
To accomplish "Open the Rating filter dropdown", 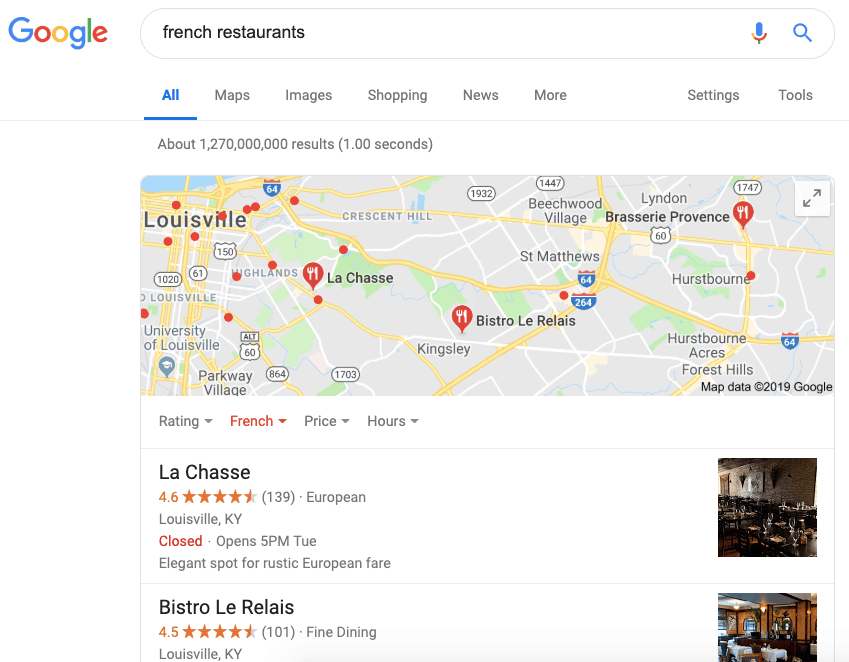I will (185, 421).
